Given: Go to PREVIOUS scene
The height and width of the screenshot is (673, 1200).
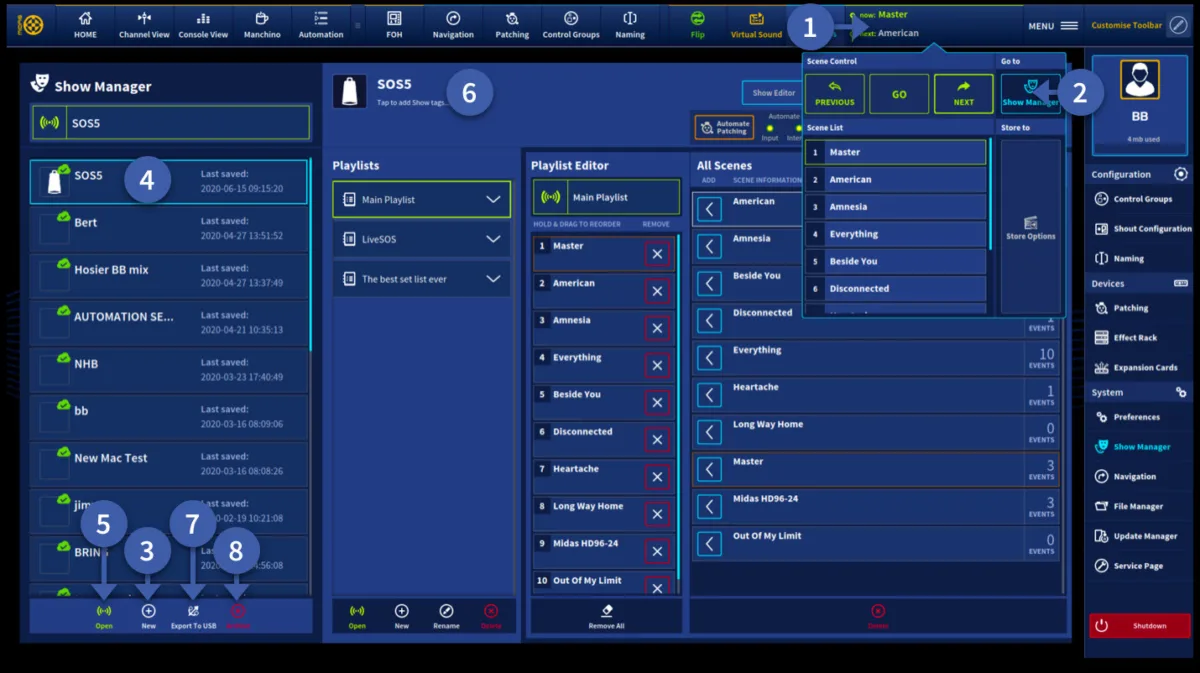Looking at the screenshot, I should pyautogui.click(x=834, y=94).
